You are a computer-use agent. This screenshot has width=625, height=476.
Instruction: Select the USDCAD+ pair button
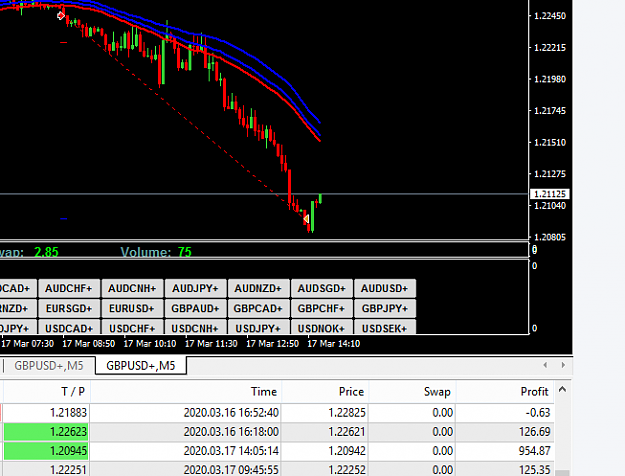69,327
